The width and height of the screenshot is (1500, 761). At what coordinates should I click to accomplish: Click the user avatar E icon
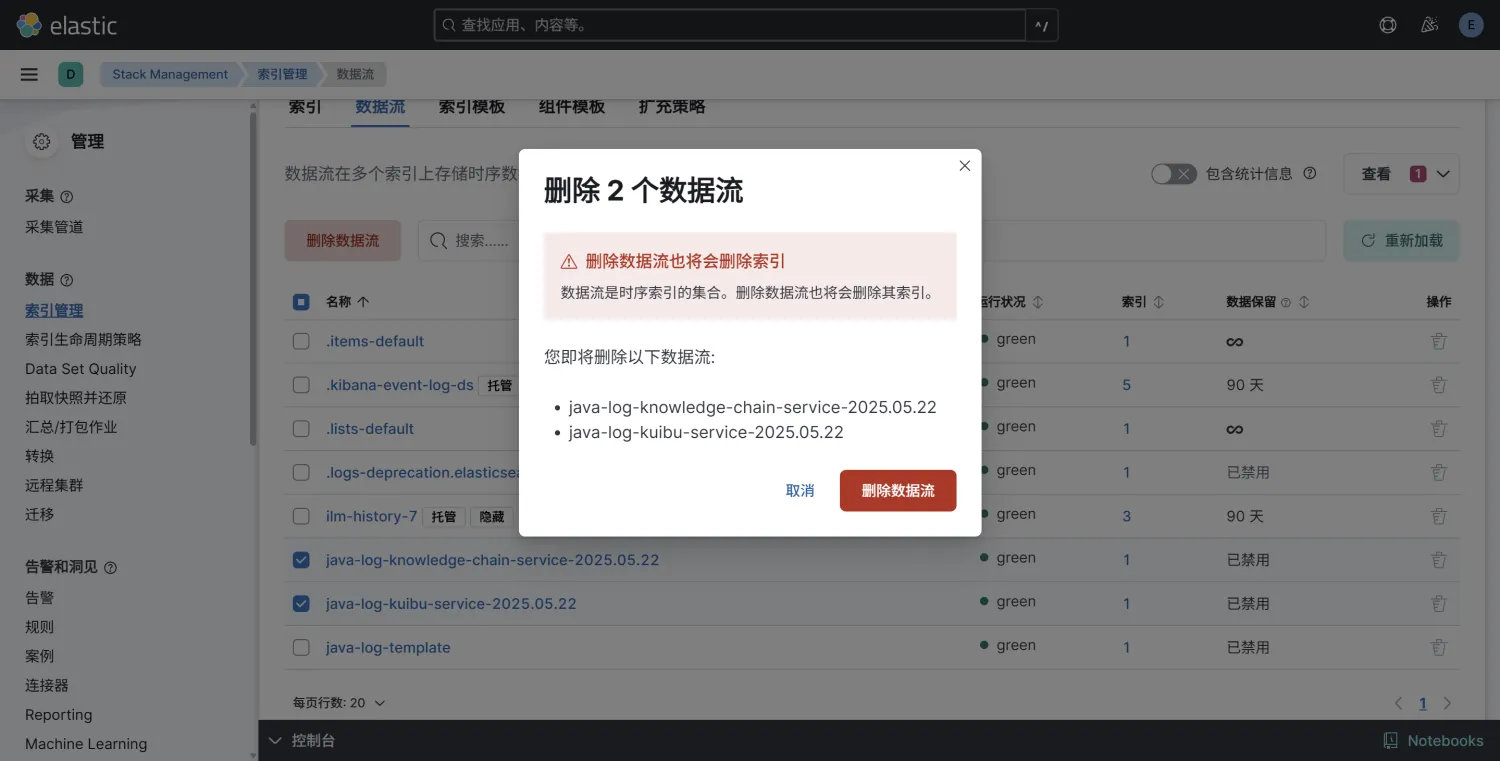click(1470, 25)
